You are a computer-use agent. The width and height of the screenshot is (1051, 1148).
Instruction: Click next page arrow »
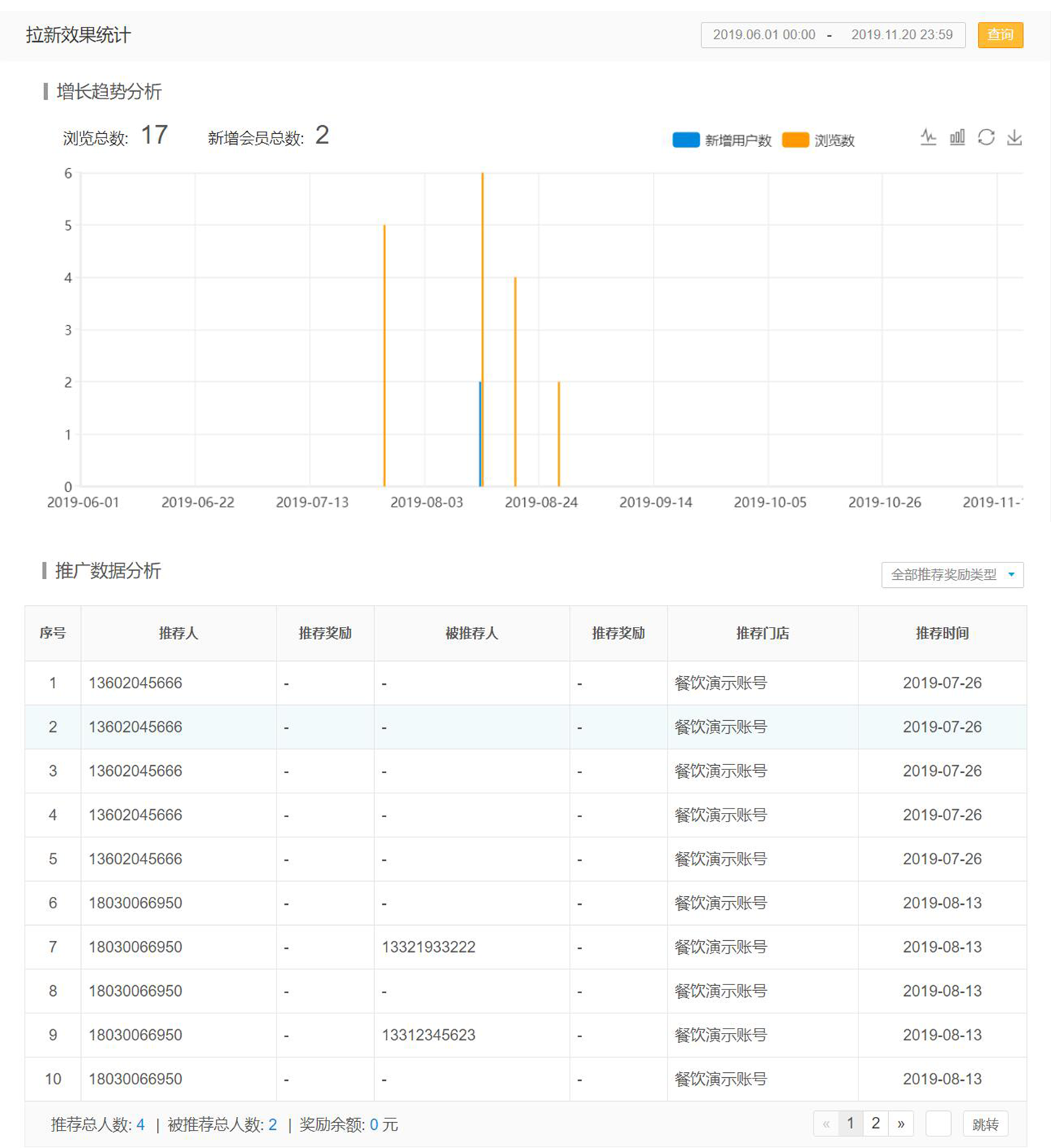click(900, 1123)
